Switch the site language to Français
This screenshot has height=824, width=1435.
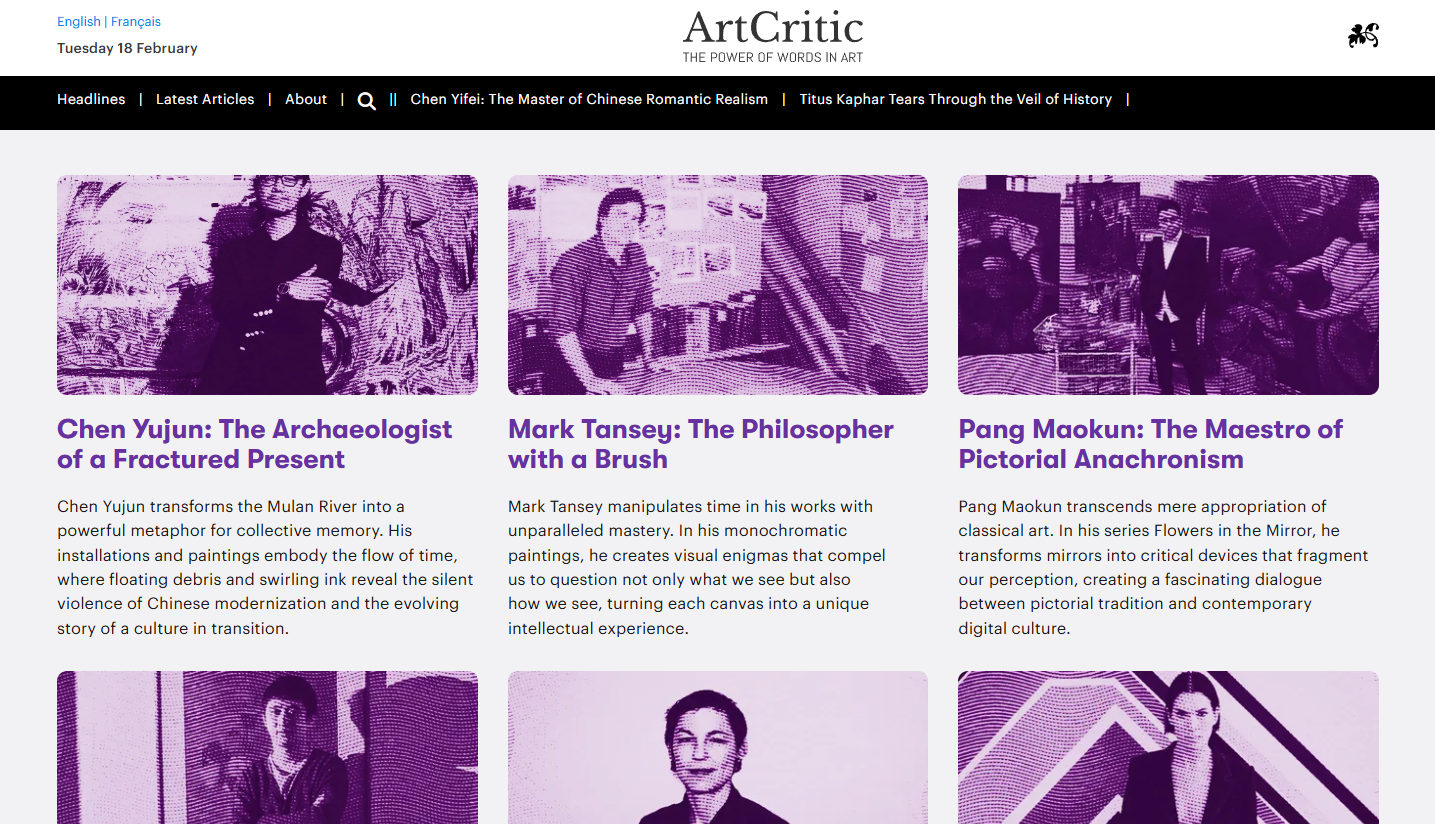coord(133,21)
